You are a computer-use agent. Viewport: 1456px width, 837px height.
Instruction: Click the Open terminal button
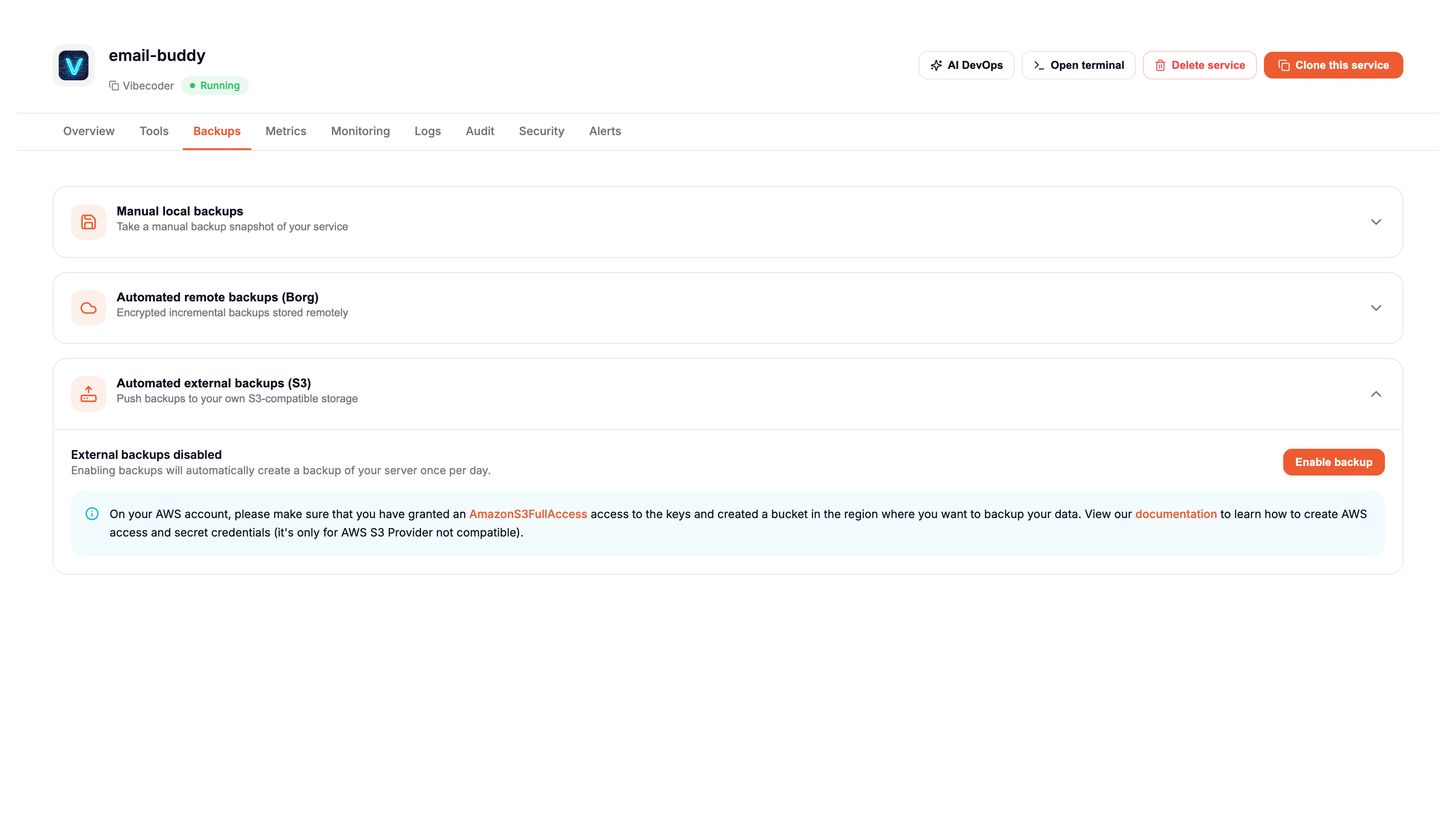[1078, 65]
